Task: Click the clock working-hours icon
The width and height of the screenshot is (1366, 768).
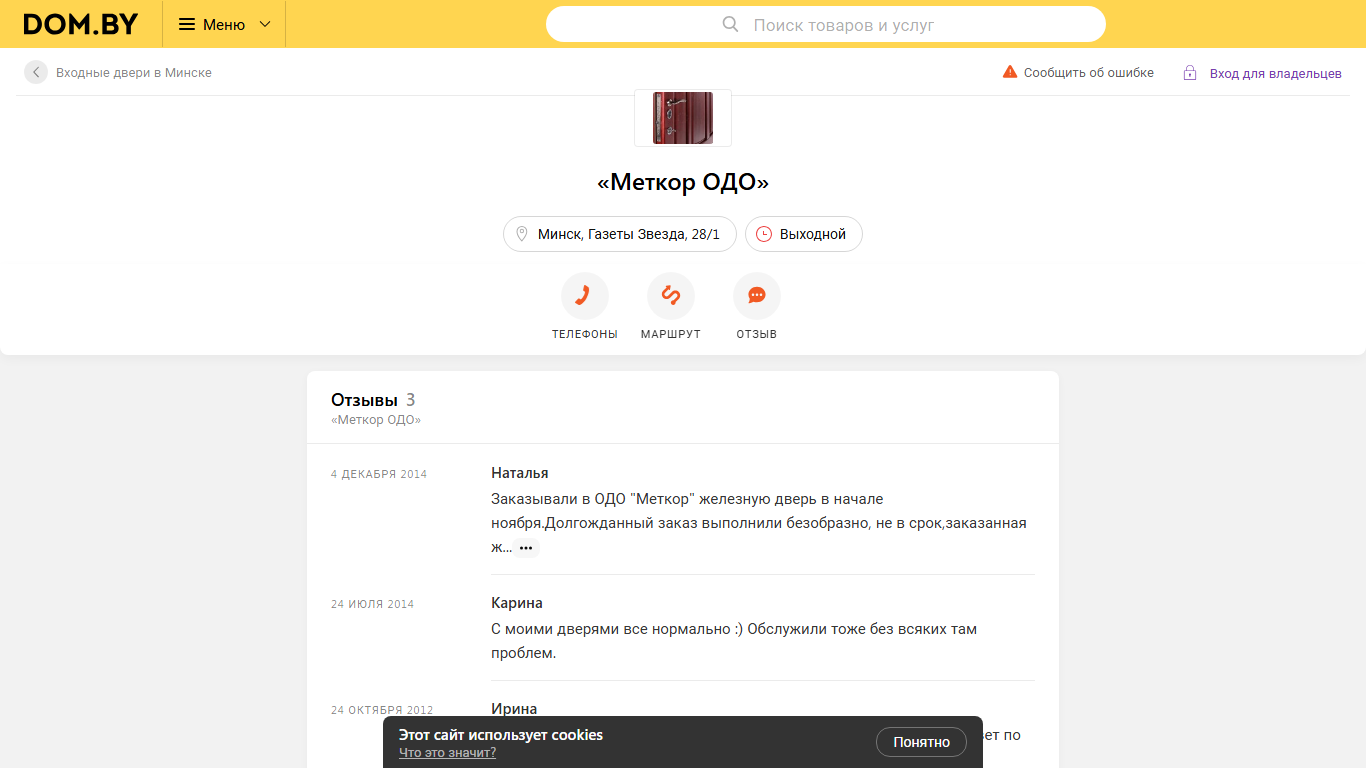Action: 764,234
